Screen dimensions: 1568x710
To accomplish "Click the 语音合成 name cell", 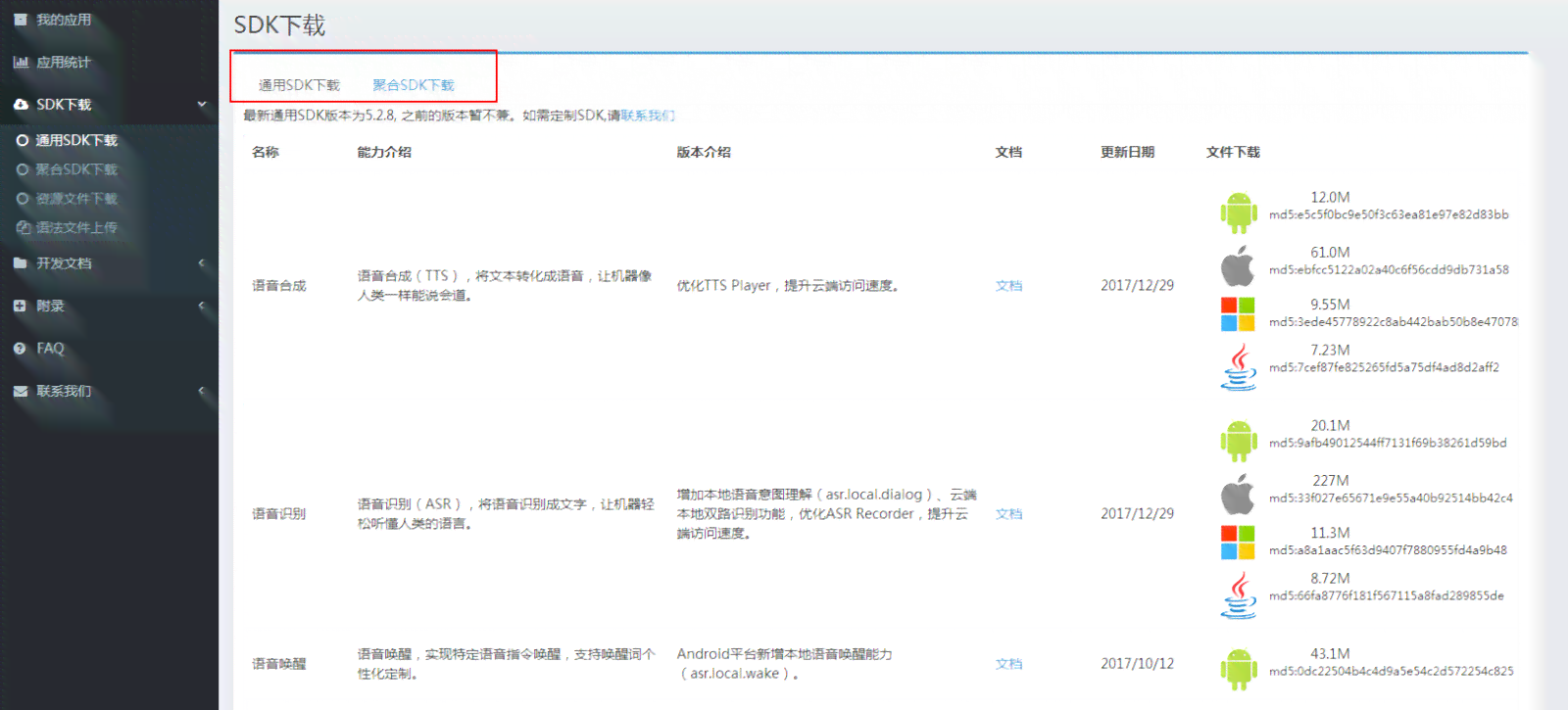I will [279, 286].
